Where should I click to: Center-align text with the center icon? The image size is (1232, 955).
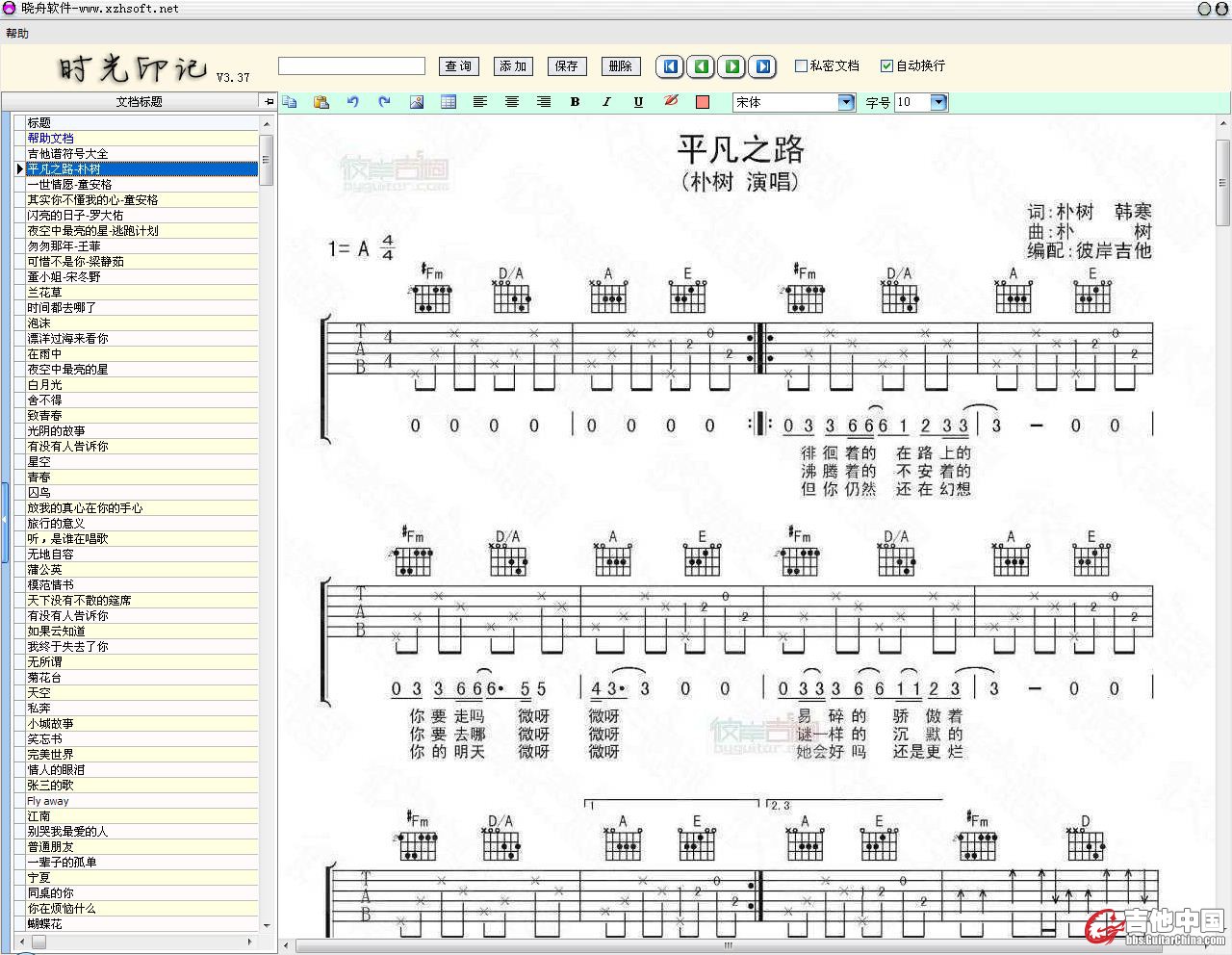coord(512,102)
